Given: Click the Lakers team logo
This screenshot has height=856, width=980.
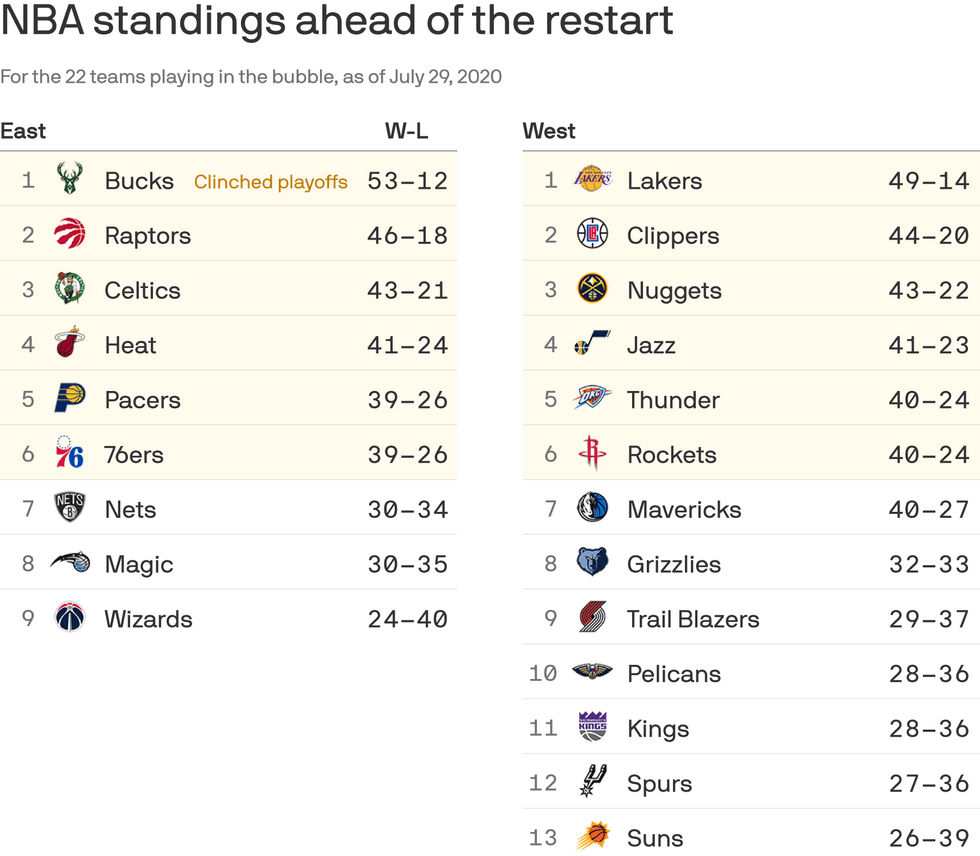Looking at the screenshot, I should tap(592, 180).
